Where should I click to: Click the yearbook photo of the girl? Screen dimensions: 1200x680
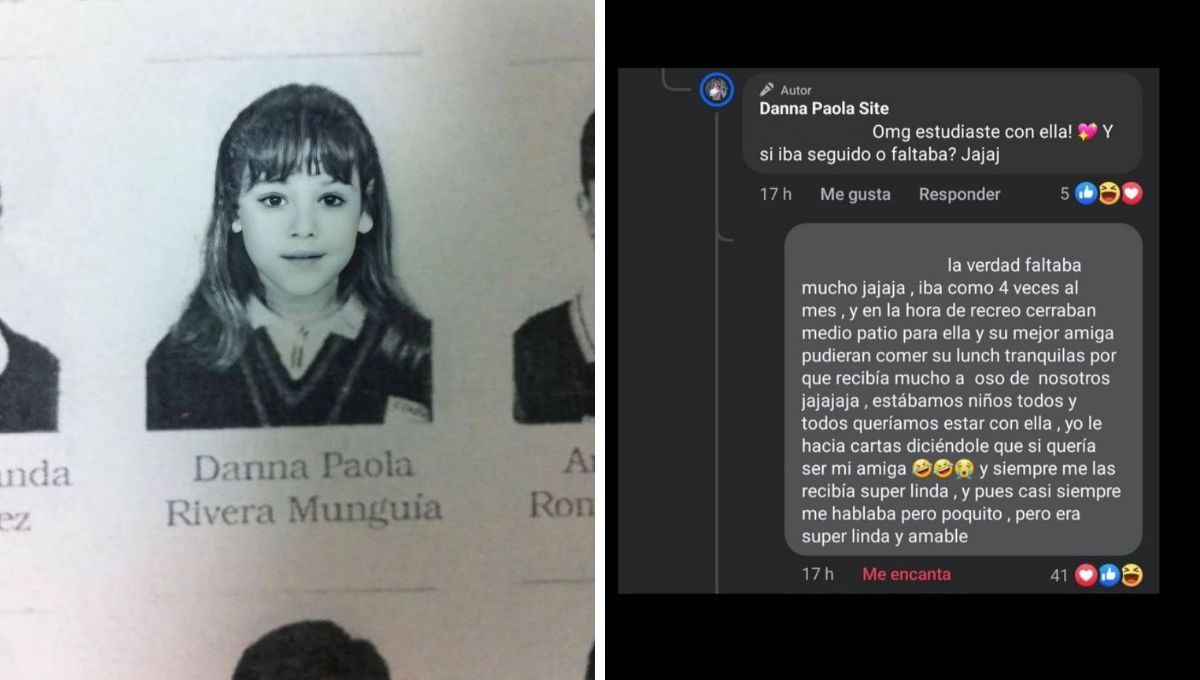point(290,258)
